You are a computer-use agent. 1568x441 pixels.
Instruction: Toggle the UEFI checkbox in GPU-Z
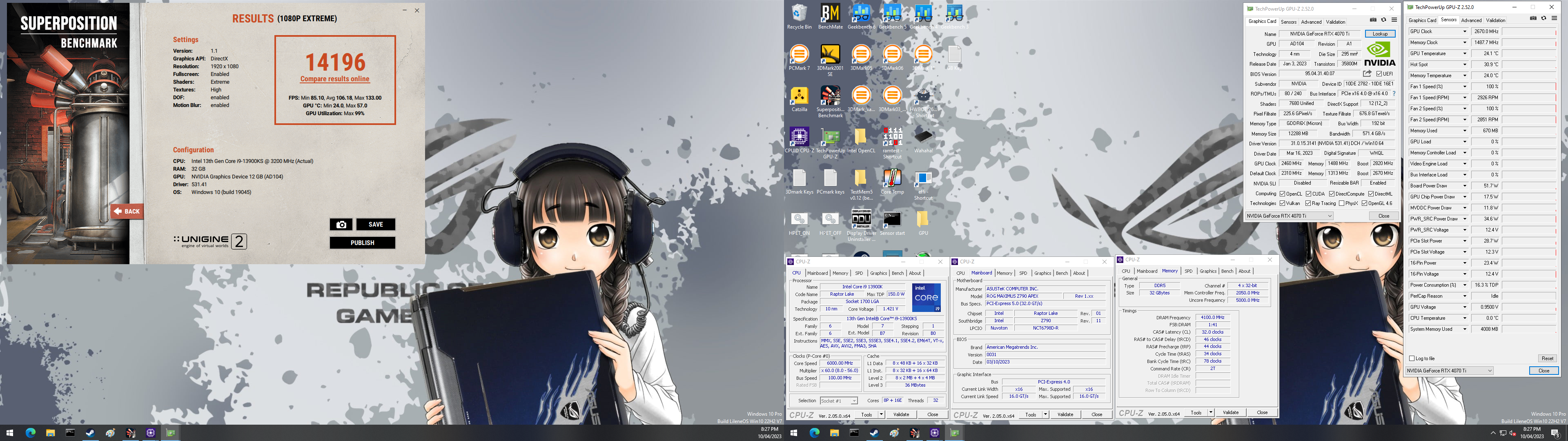coord(1379,74)
